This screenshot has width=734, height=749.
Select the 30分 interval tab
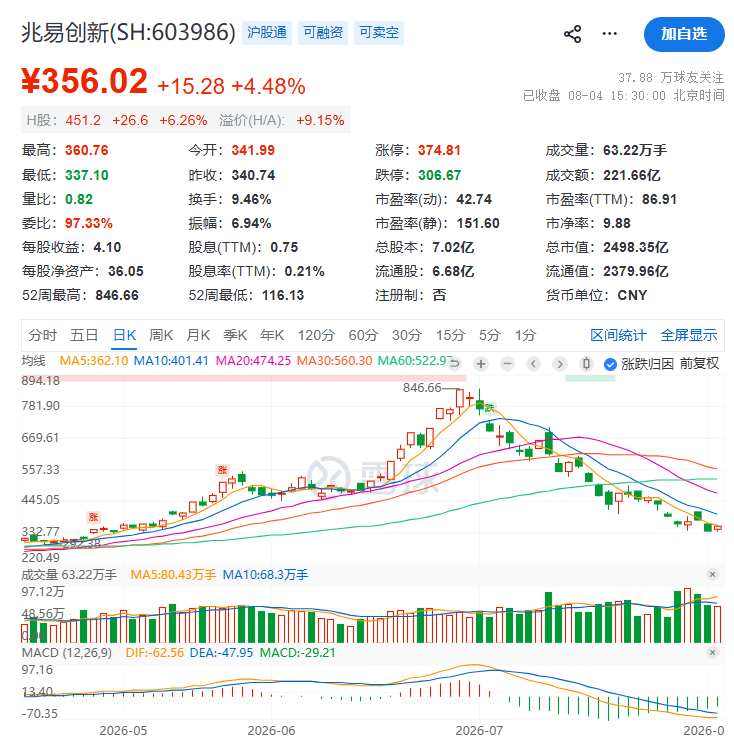406,335
